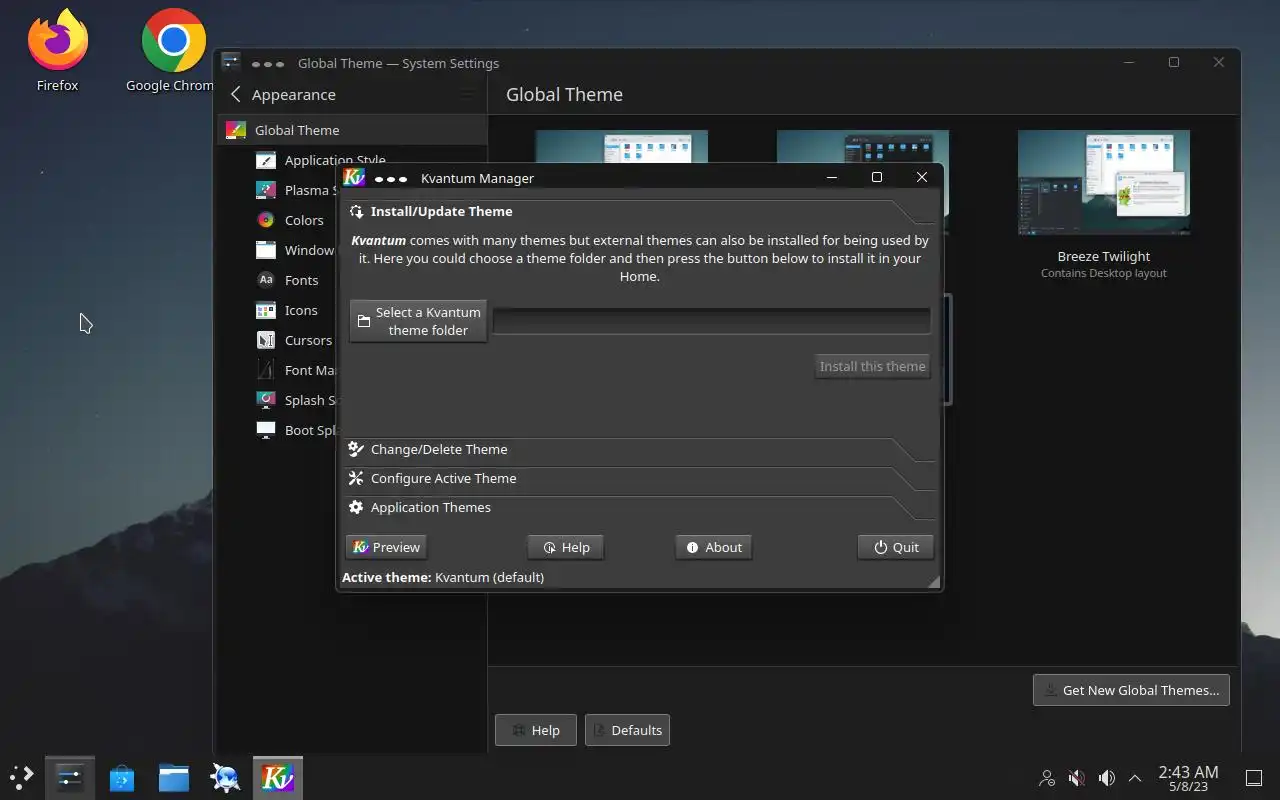Click Help button in System Settings
Viewport: 1280px width, 800px height.
[x=535, y=730]
